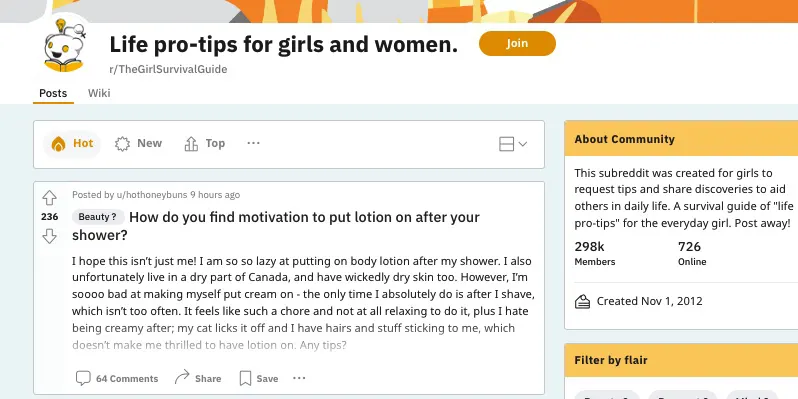Open post overflow ellipsis menu
Image resolution: width=798 pixels, height=399 pixels.
tap(299, 378)
